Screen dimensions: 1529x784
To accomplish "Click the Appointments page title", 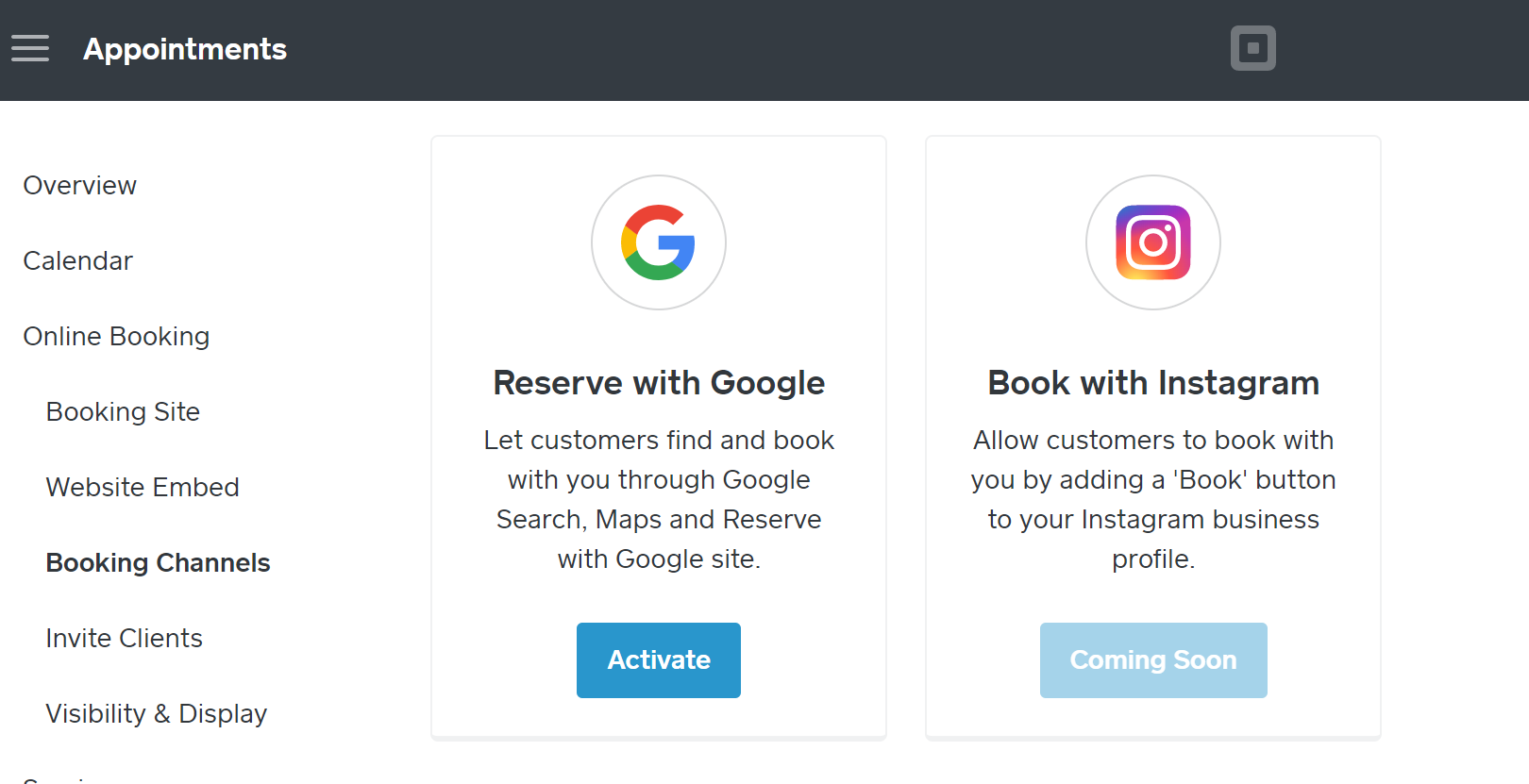I will (184, 50).
